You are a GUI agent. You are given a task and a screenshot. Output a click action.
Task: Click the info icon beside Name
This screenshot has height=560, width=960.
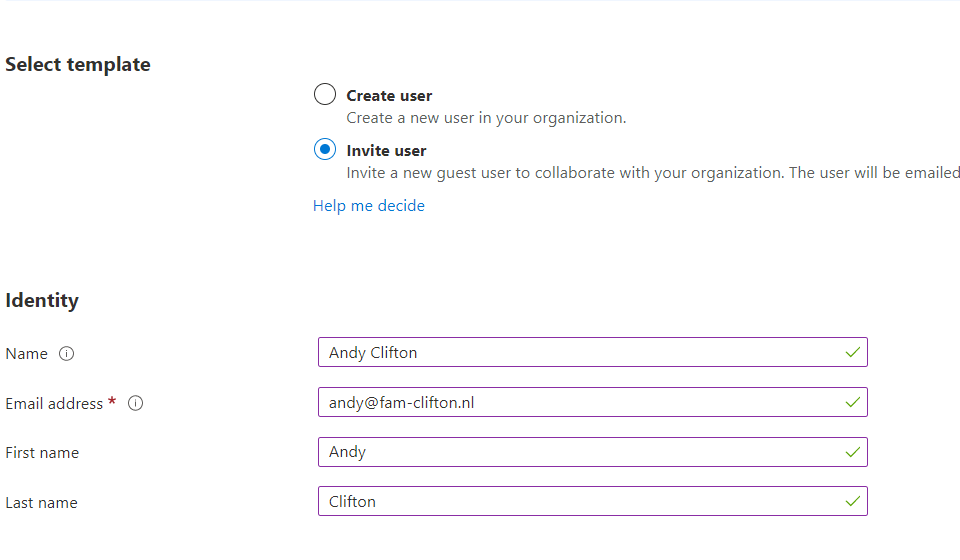[67, 354]
